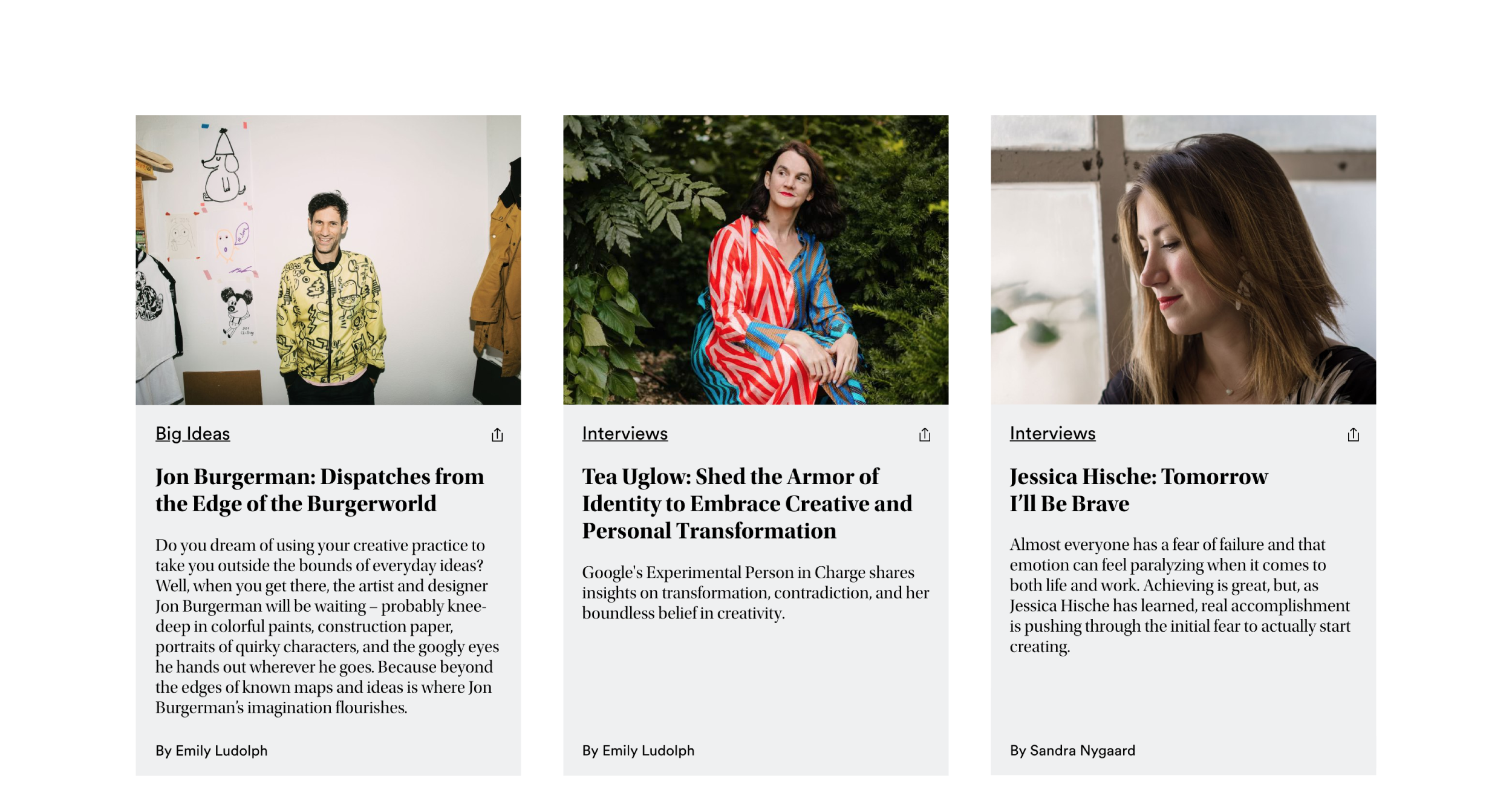
Task: Click Google's Experimental Person summary text
Action: click(x=755, y=592)
